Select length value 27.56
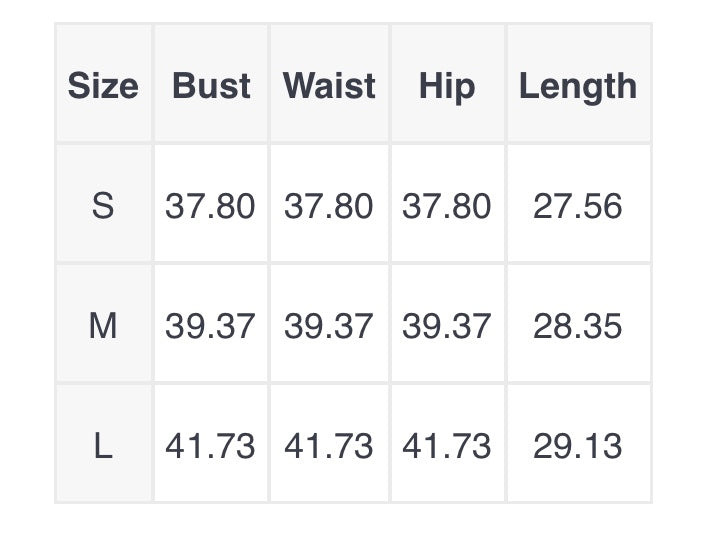Screen dimensions: 717x534 578,206
